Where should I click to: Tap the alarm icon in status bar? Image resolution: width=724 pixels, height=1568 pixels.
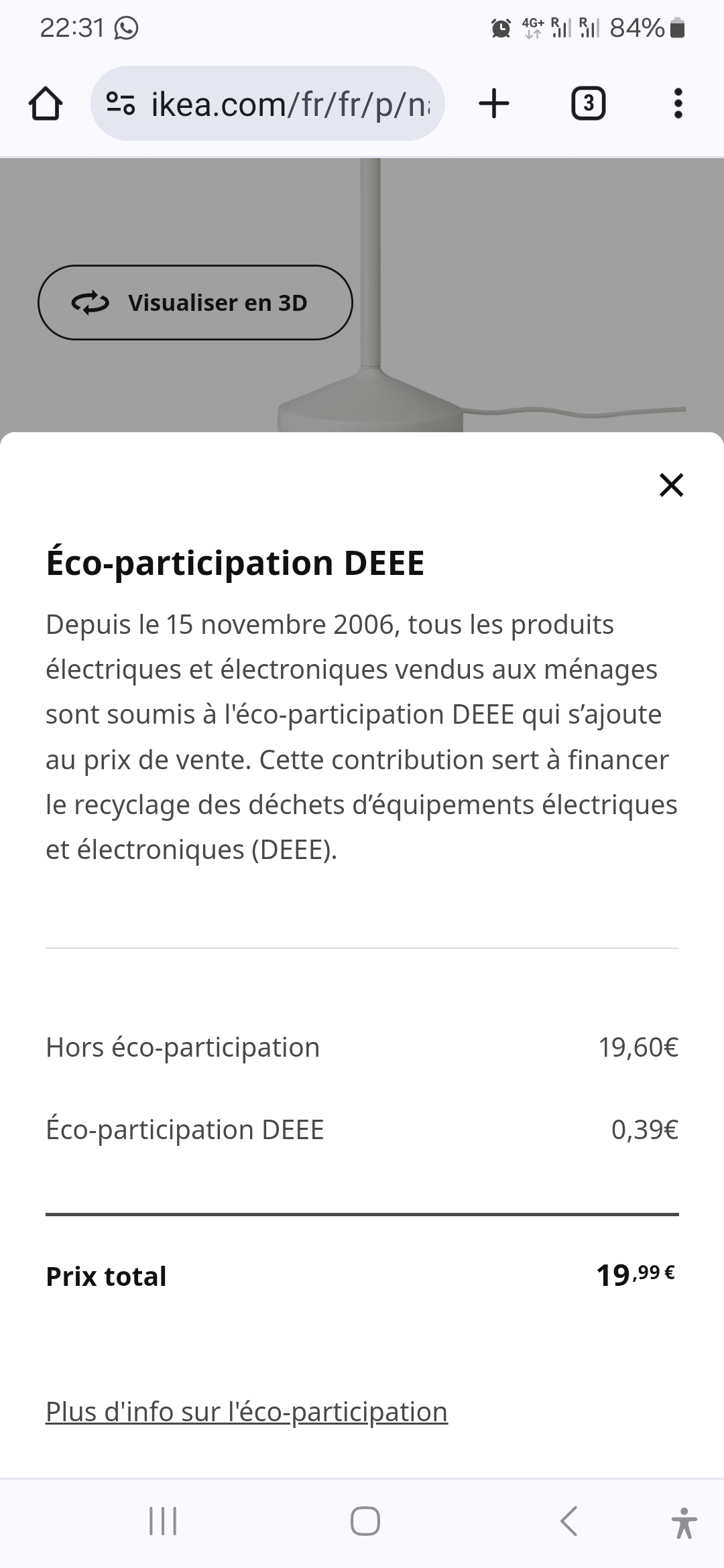[501, 28]
